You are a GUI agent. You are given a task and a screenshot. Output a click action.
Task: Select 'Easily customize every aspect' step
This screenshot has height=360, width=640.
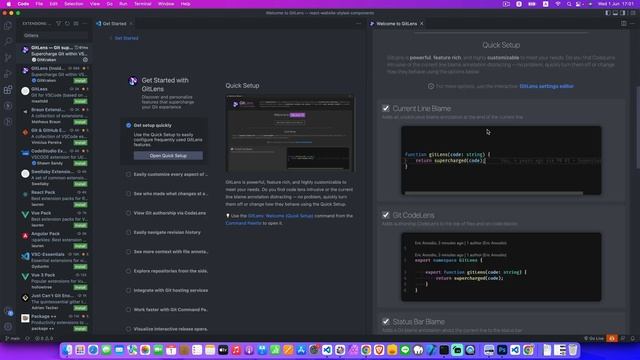tap(167, 174)
